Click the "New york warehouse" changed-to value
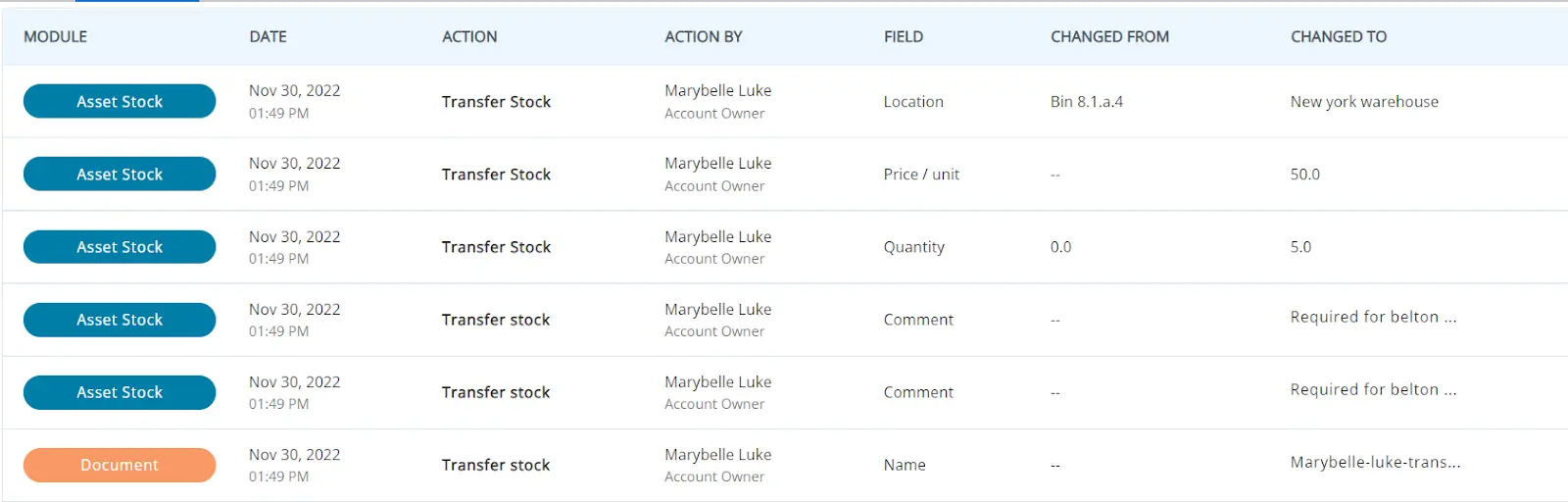 1364,101
